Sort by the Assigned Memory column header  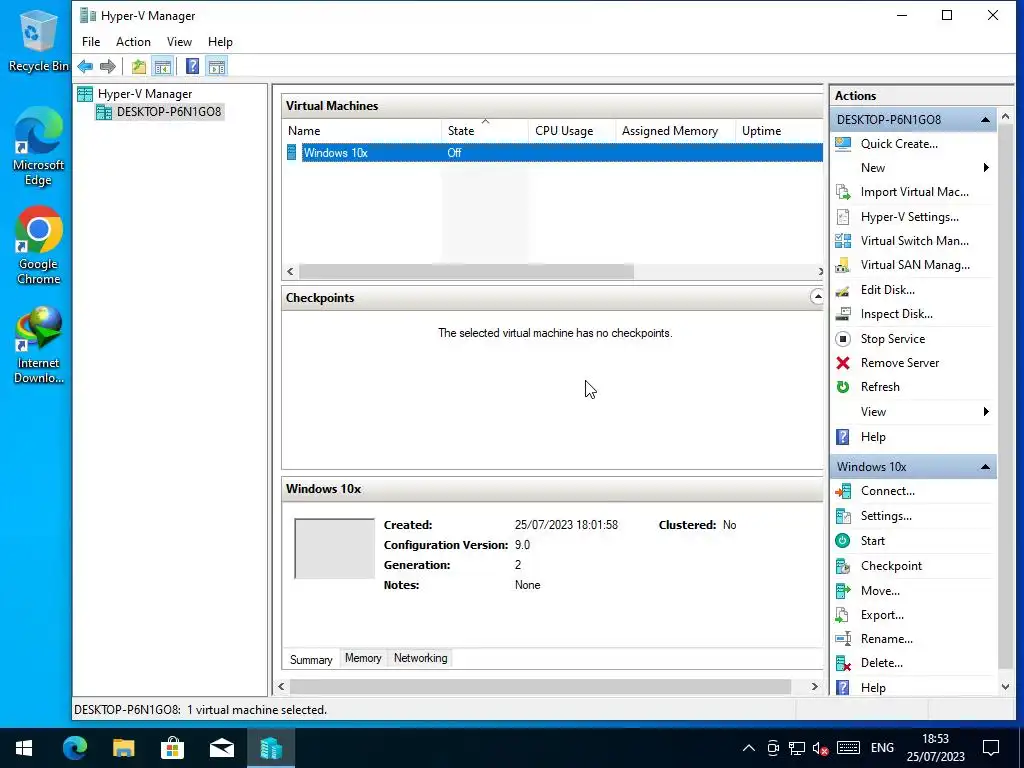tap(675, 131)
